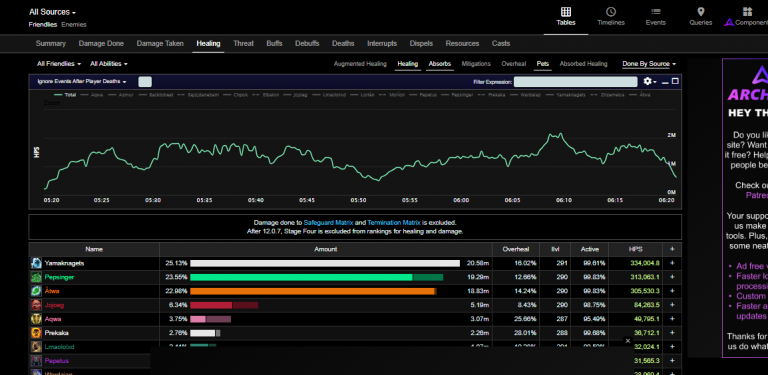768x375 pixels.
Task: Switch to the Buffs tab
Action: (x=274, y=44)
